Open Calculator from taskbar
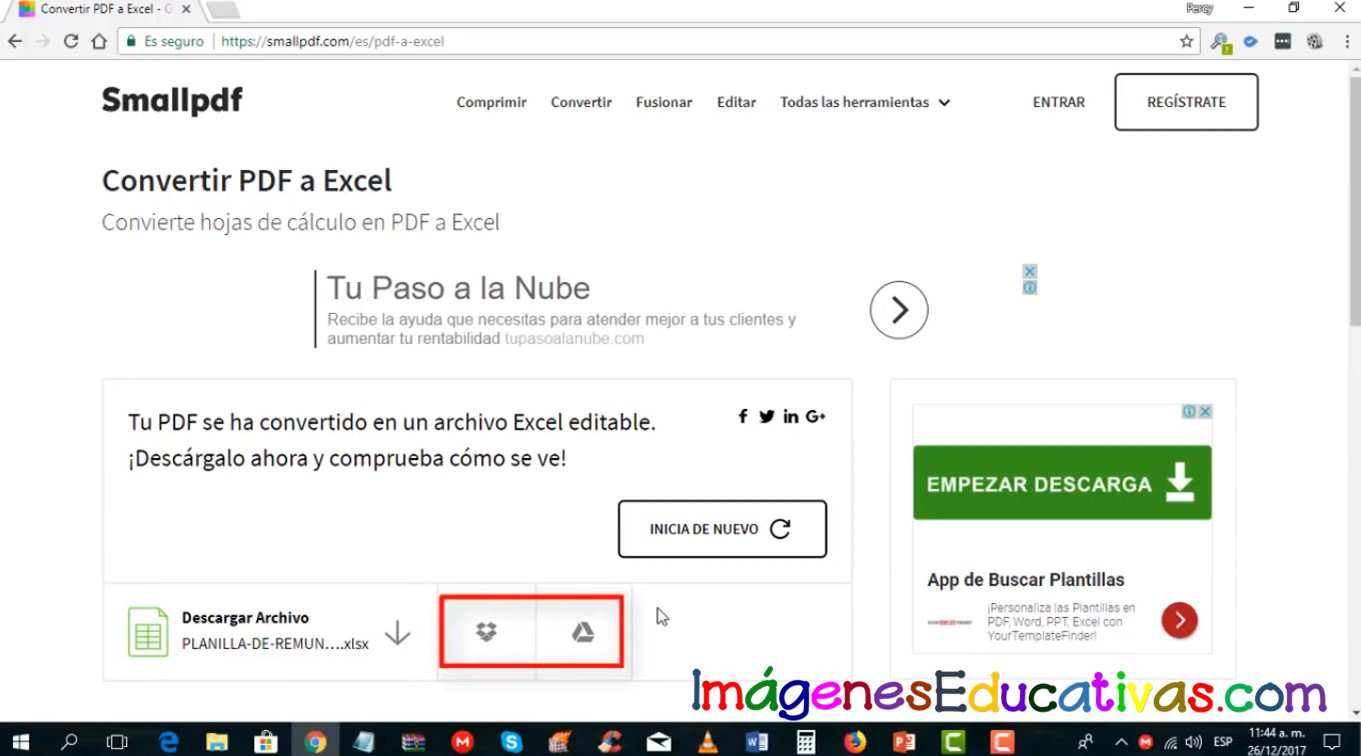This screenshot has height=756, width=1361. [806, 742]
